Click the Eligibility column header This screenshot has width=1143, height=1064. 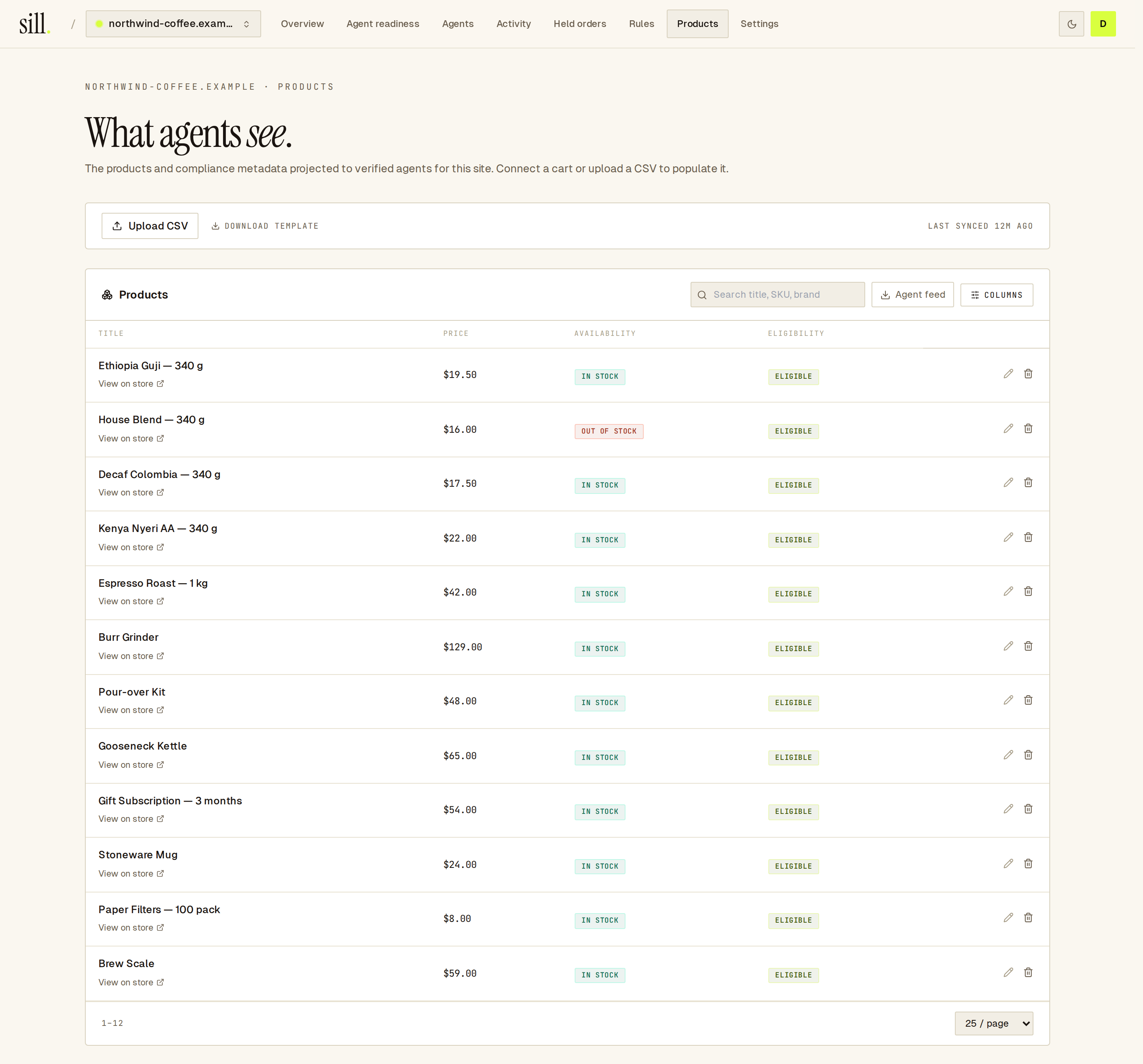coord(796,333)
